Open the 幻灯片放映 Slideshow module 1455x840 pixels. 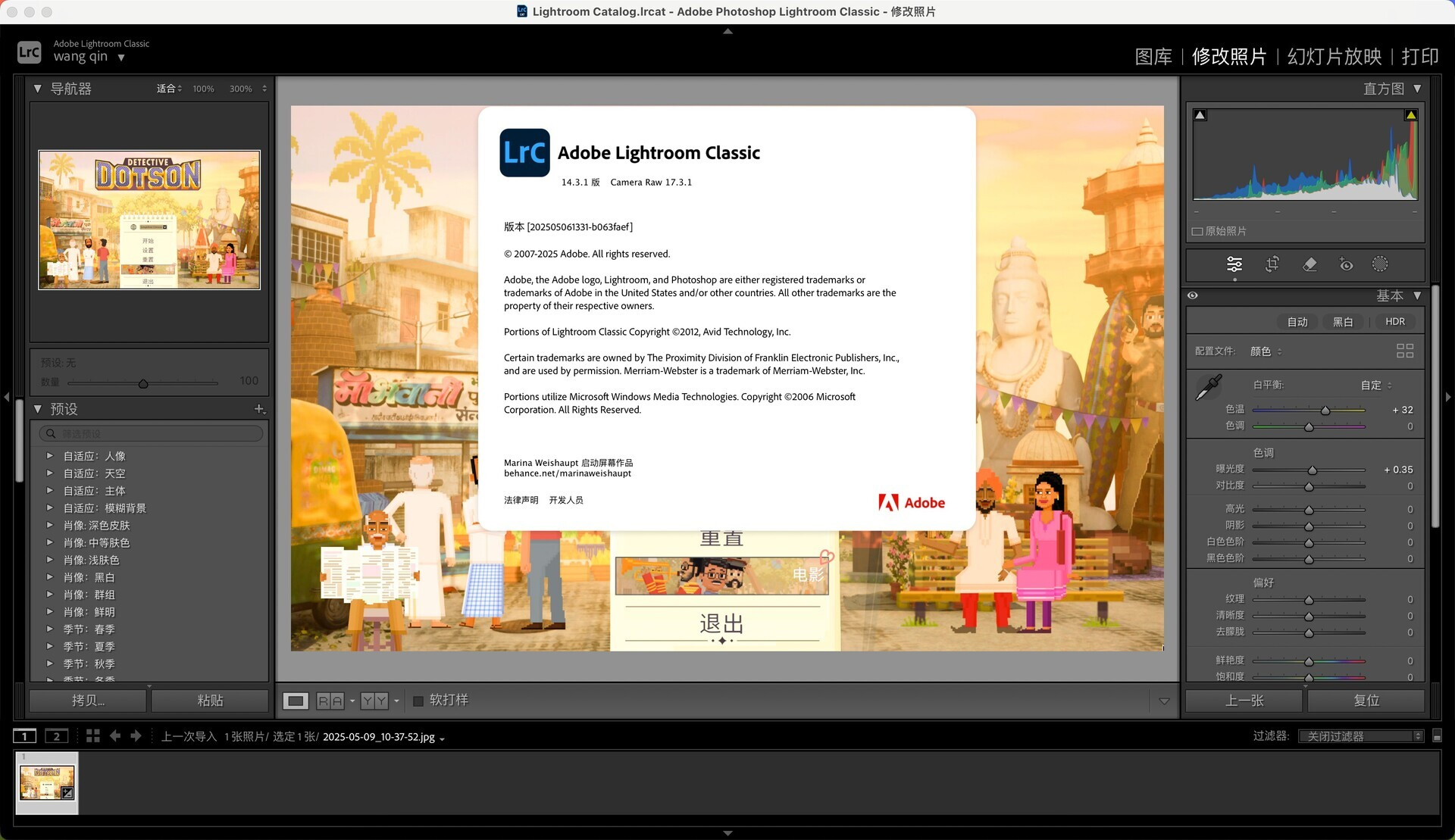point(1334,57)
